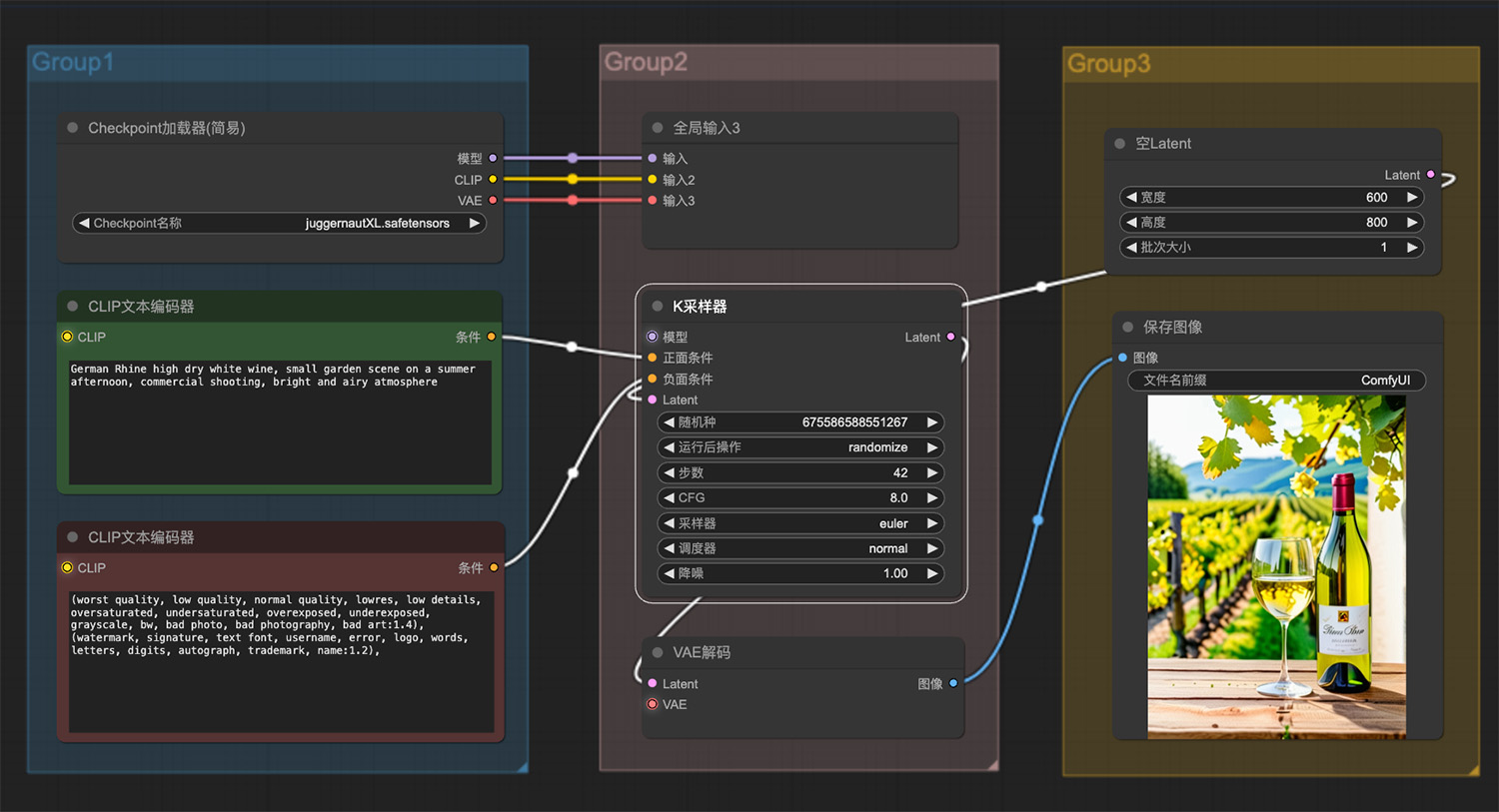Screen dimensions: 1499x812
Task: Collapse the red CLIP文本编码器 node via title dot
Action: point(73,537)
